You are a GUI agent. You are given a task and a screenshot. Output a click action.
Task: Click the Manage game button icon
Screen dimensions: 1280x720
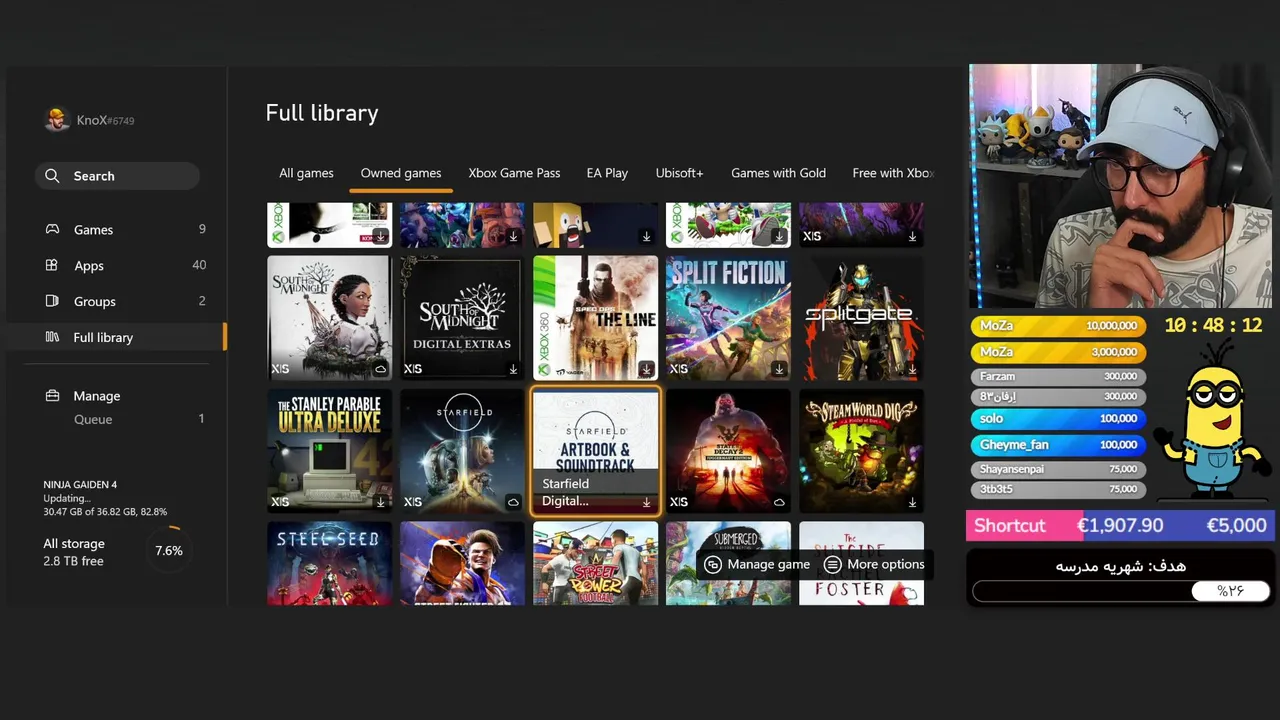[x=713, y=564]
